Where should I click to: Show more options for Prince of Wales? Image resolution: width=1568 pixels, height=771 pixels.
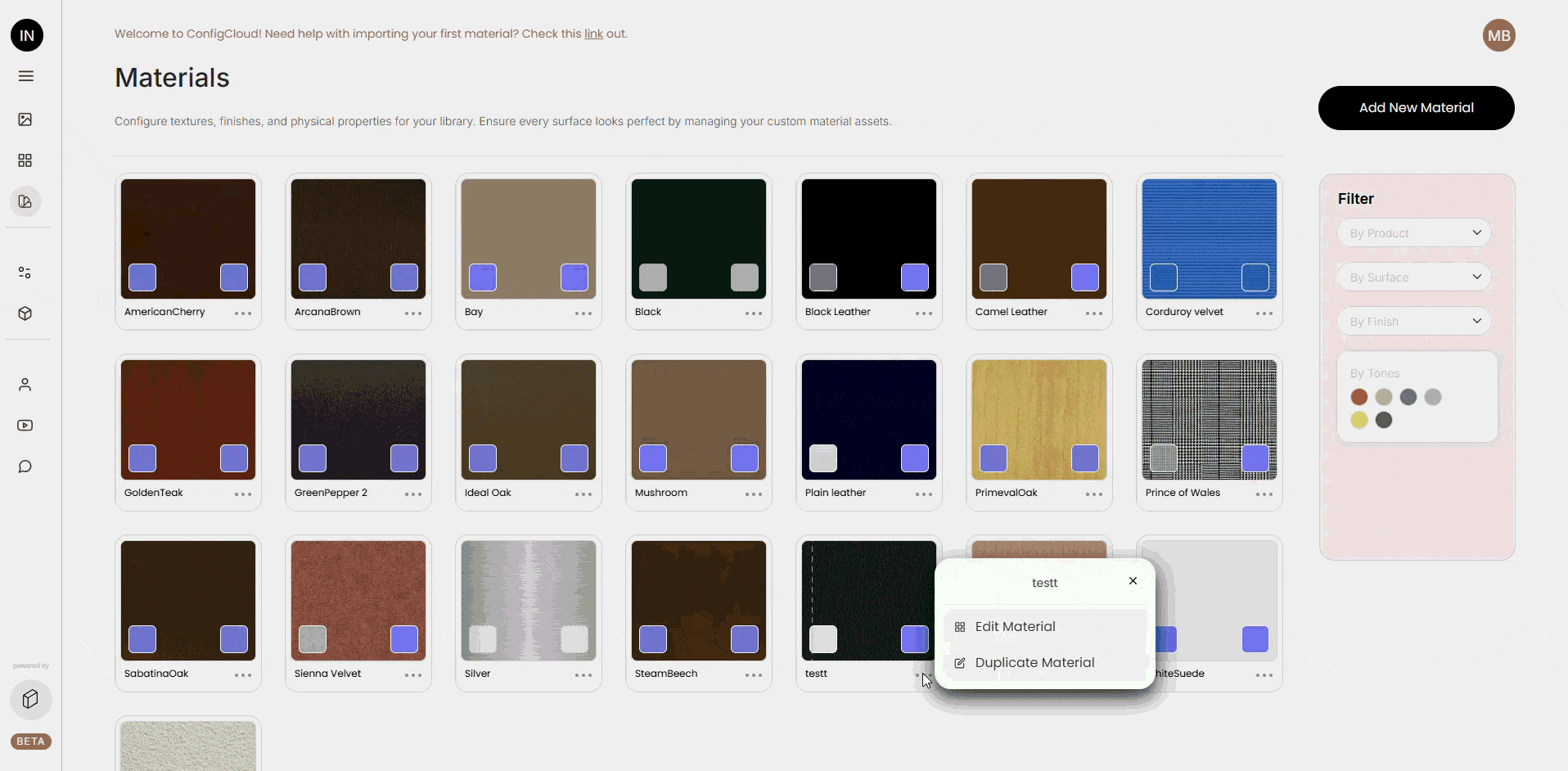pos(1264,494)
